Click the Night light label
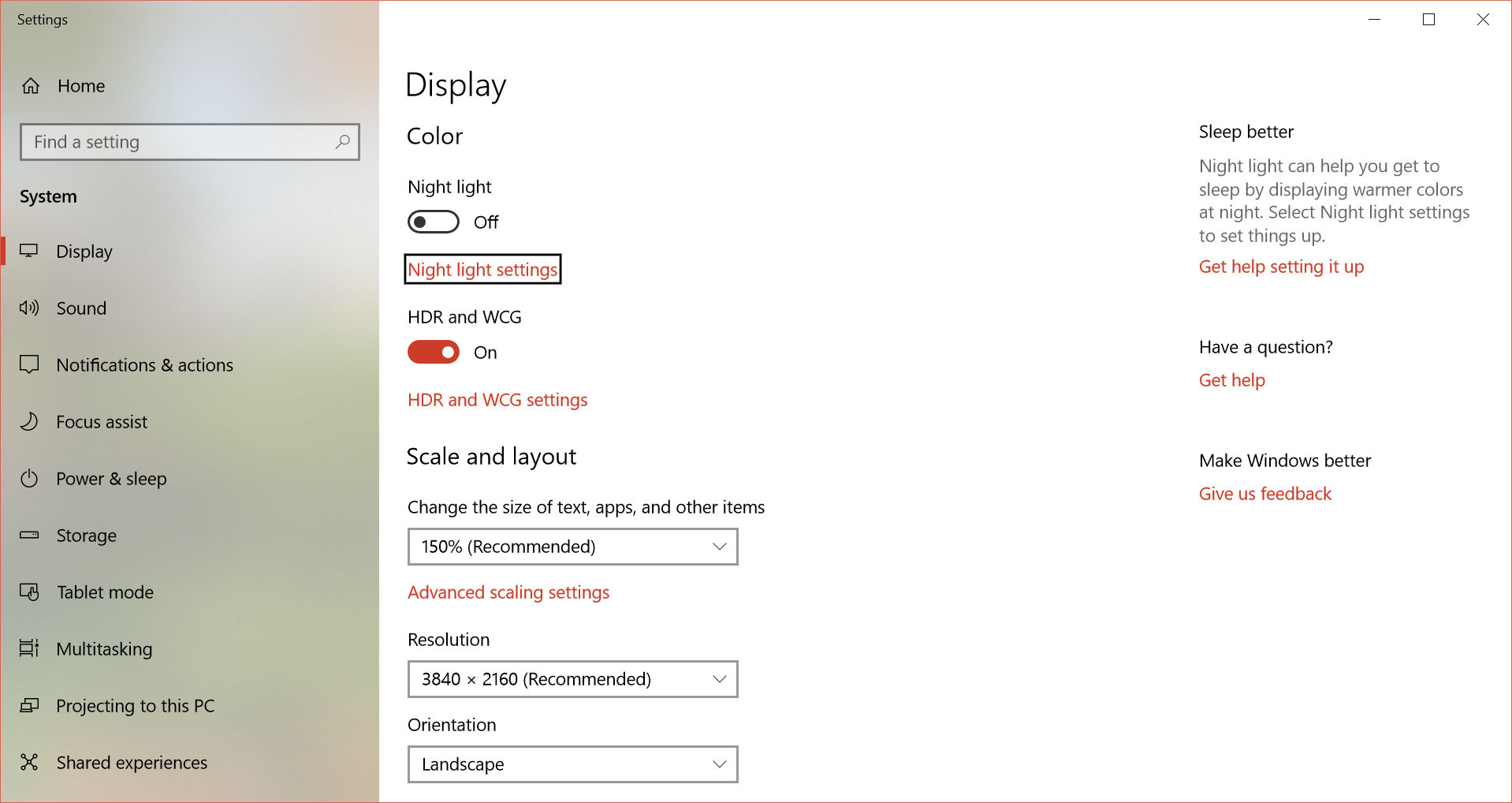 coord(449,187)
